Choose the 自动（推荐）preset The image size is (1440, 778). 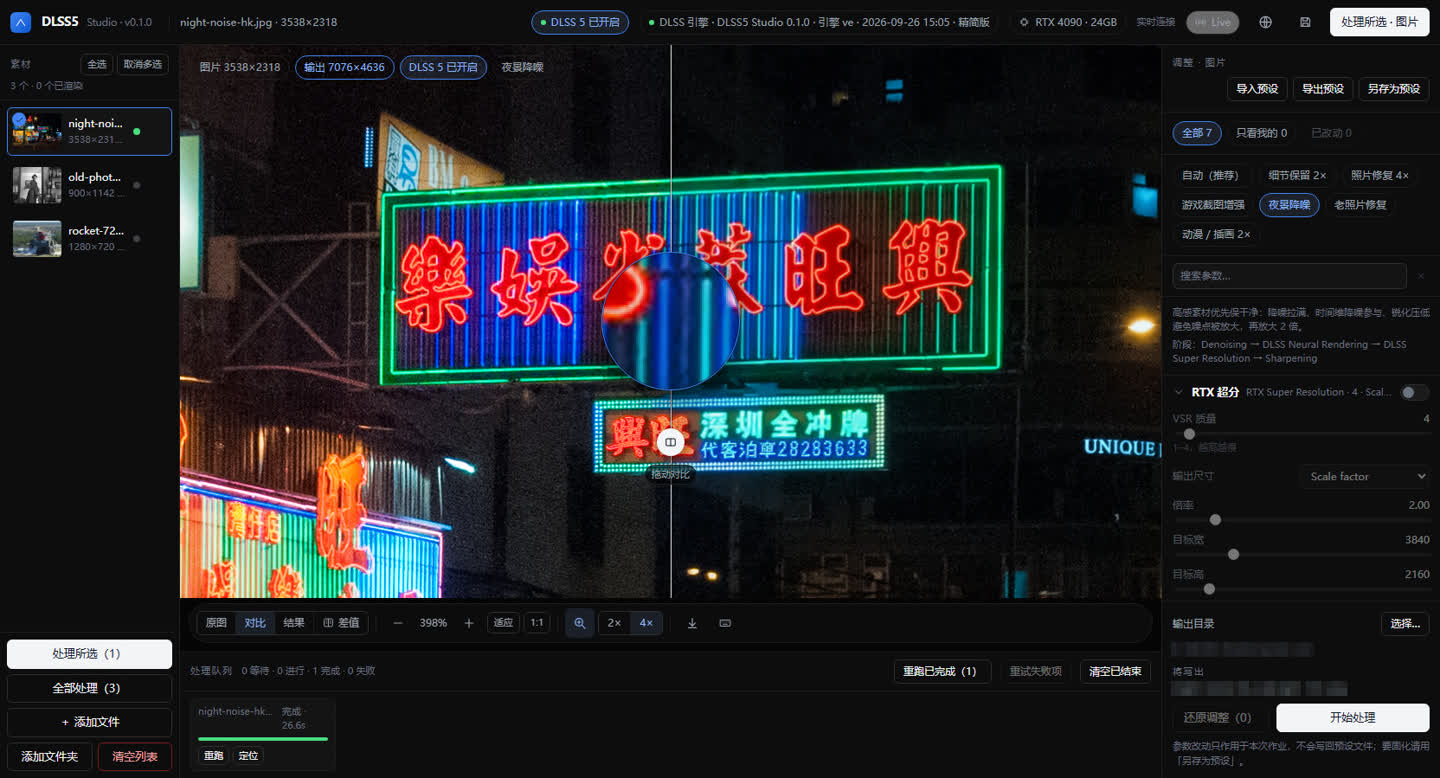click(1211, 176)
